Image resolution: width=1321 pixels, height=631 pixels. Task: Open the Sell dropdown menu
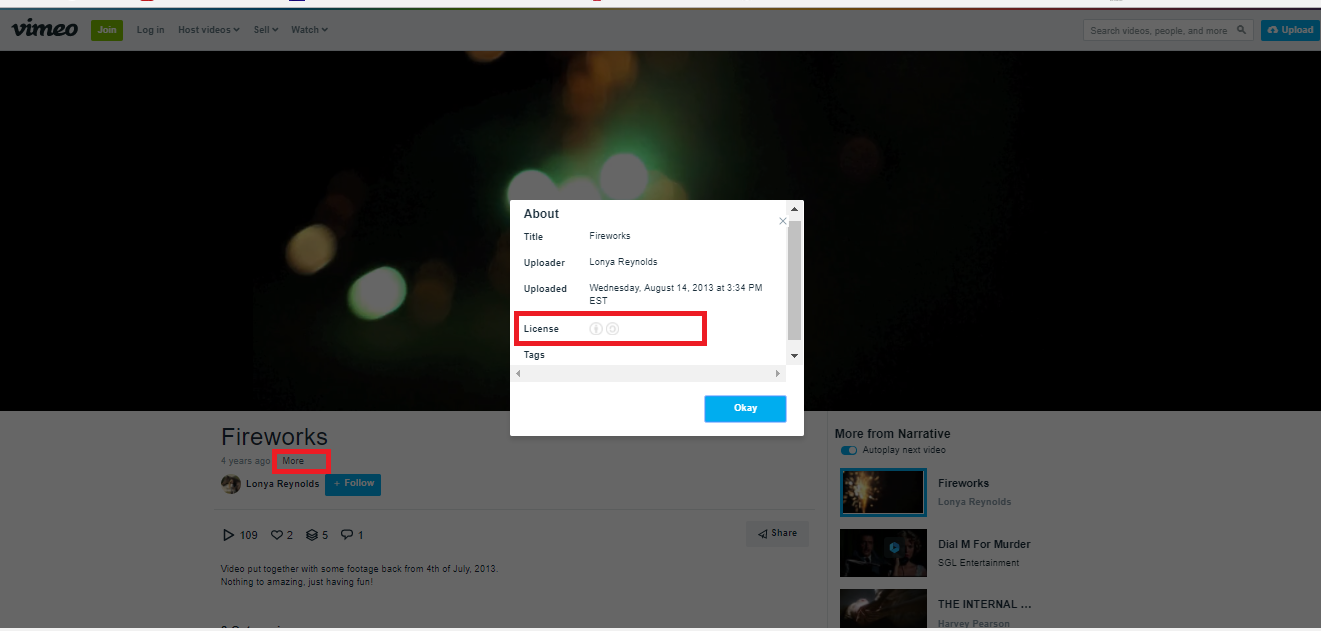click(265, 30)
